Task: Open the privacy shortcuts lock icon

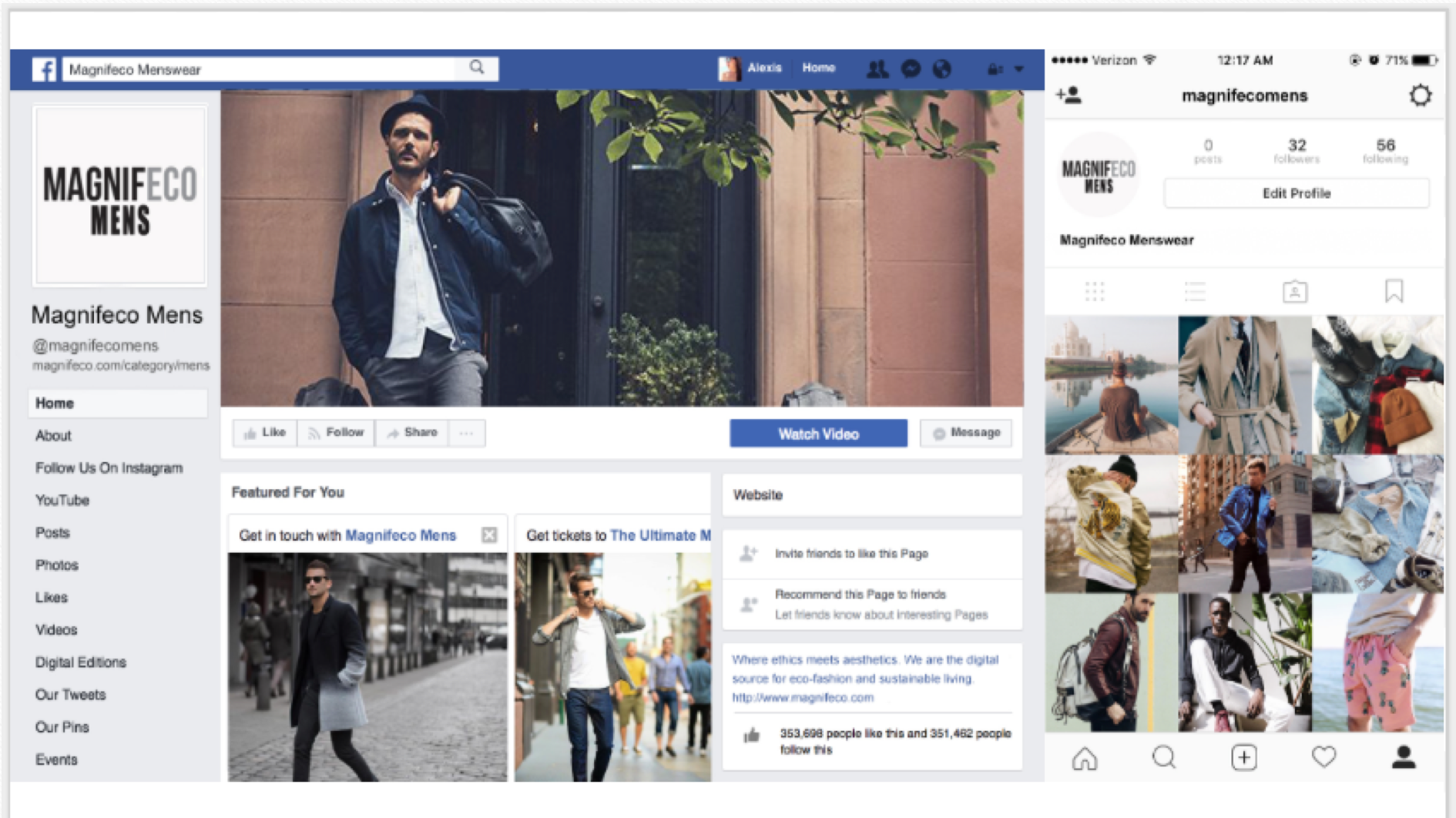Action: [995, 69]
